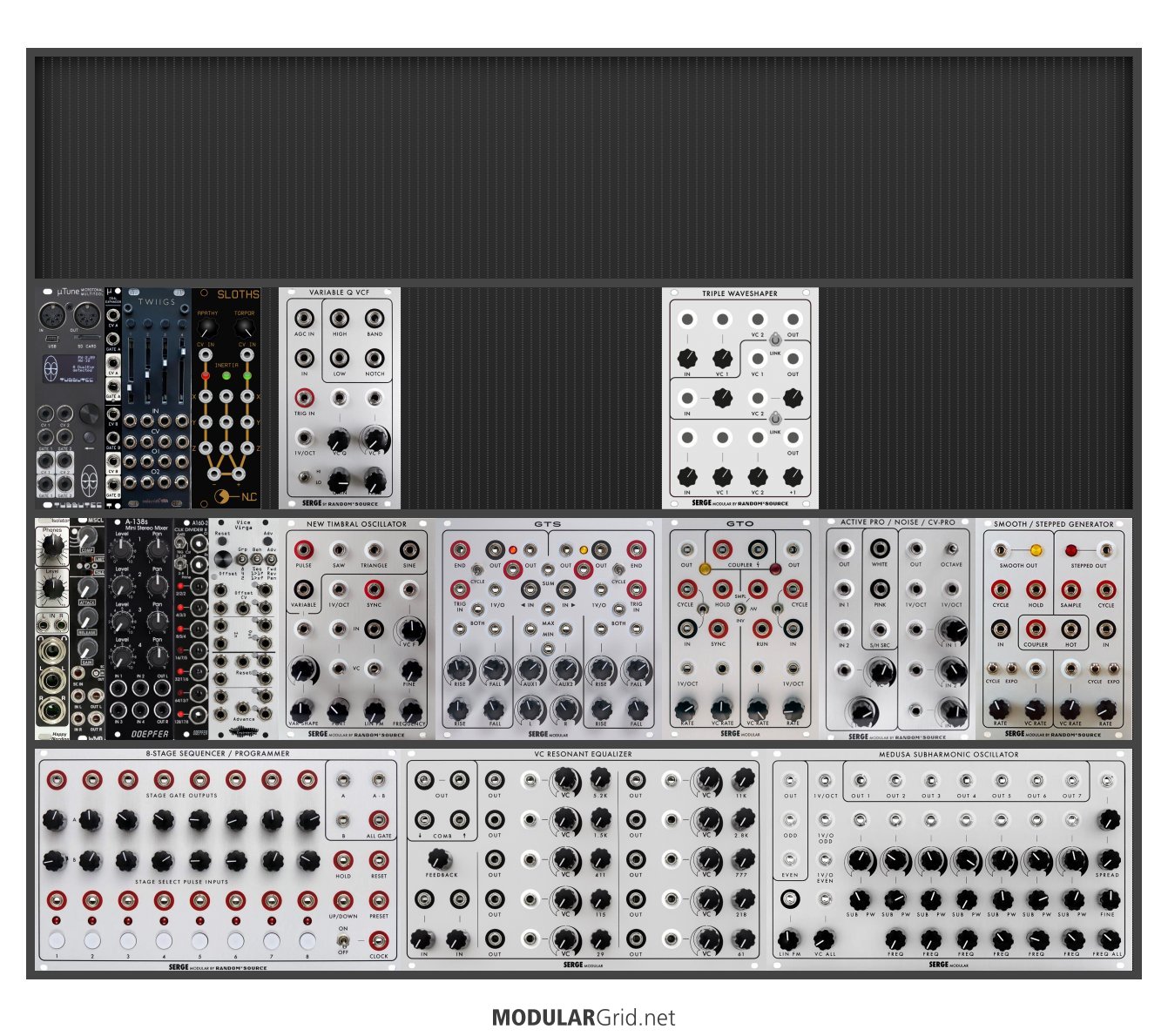Click the SUM jack on the GTS module
The height and width of the screenshot is (1036, 1168).
[x=548, y=568]
